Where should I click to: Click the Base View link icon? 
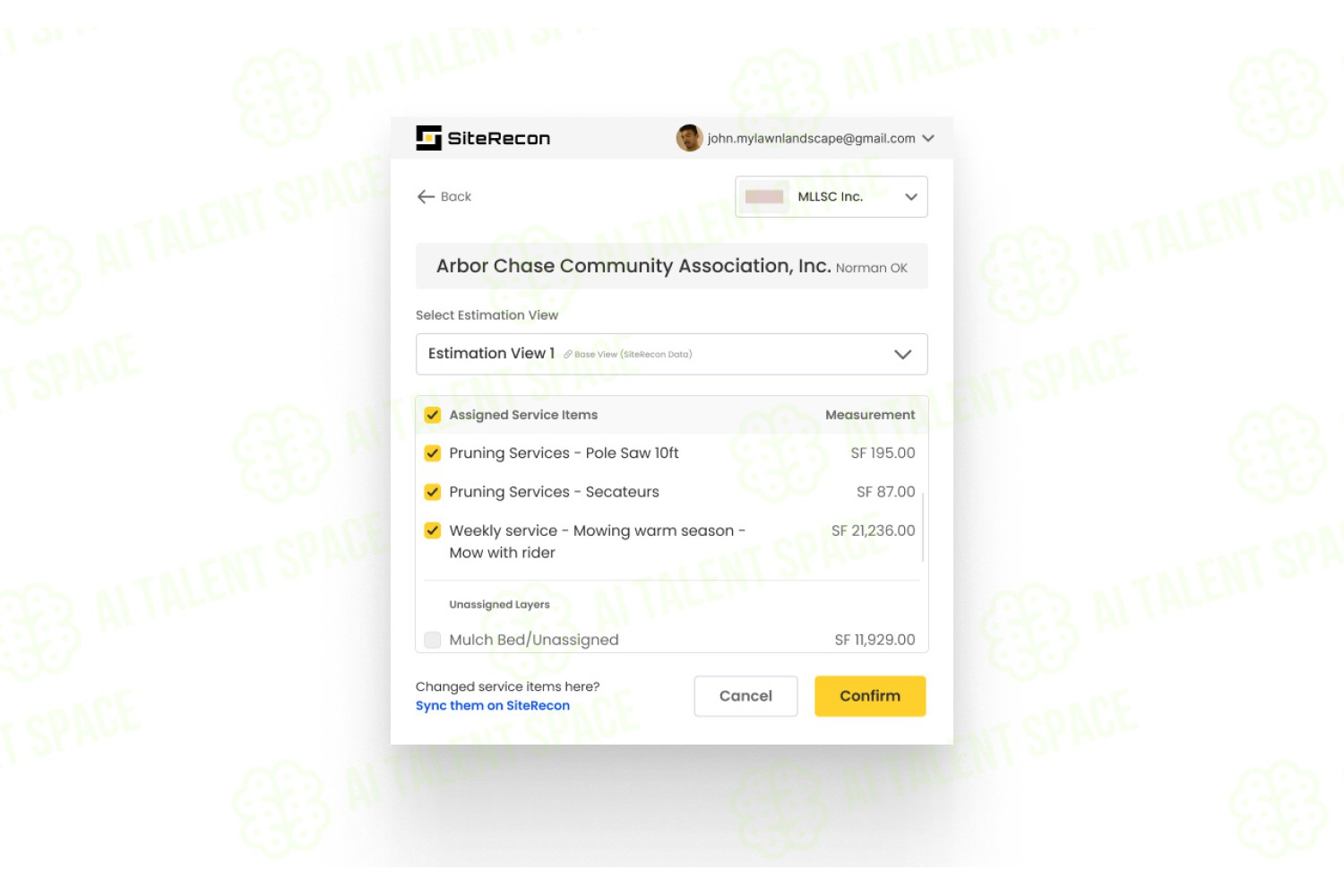[x=568, y=354]
